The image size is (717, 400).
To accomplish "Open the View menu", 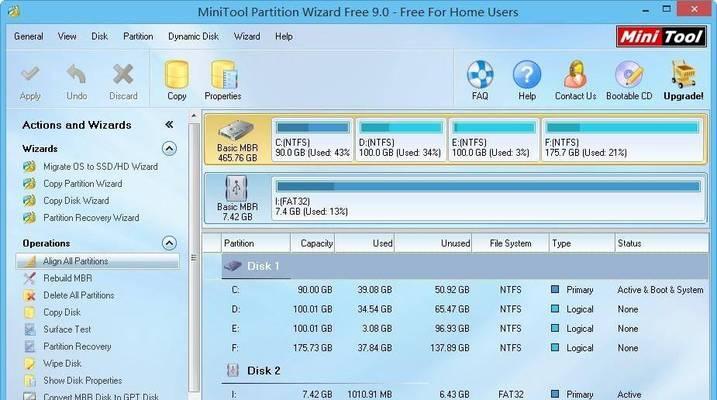I will [x=67, y=37].
